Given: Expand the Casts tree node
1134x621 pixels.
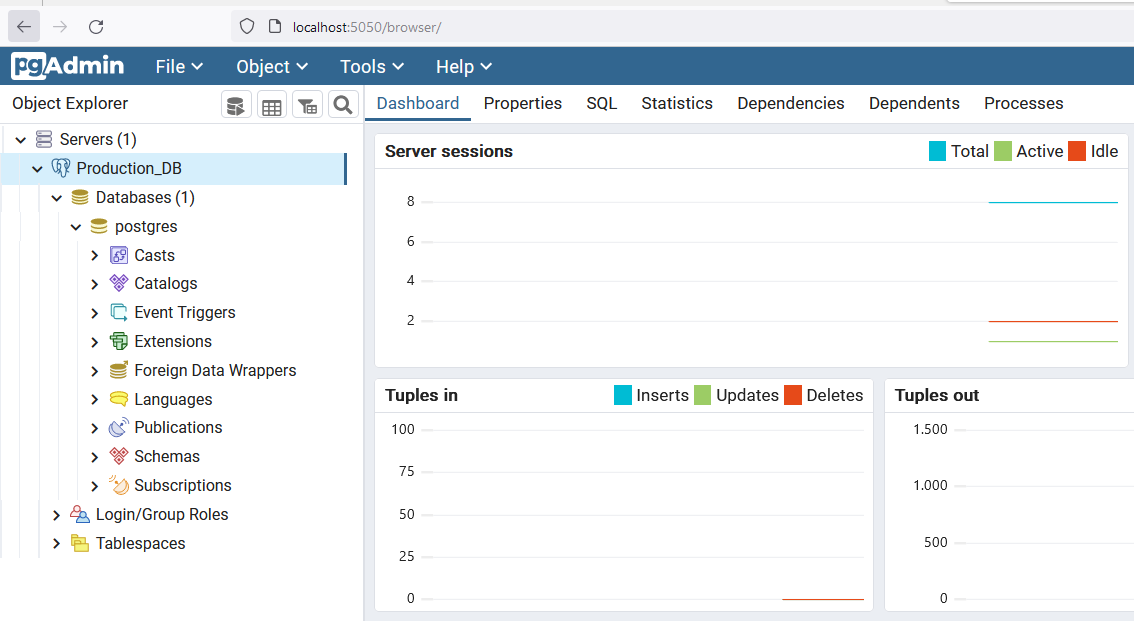Looking at the screenshot, I should pos(95,256).
